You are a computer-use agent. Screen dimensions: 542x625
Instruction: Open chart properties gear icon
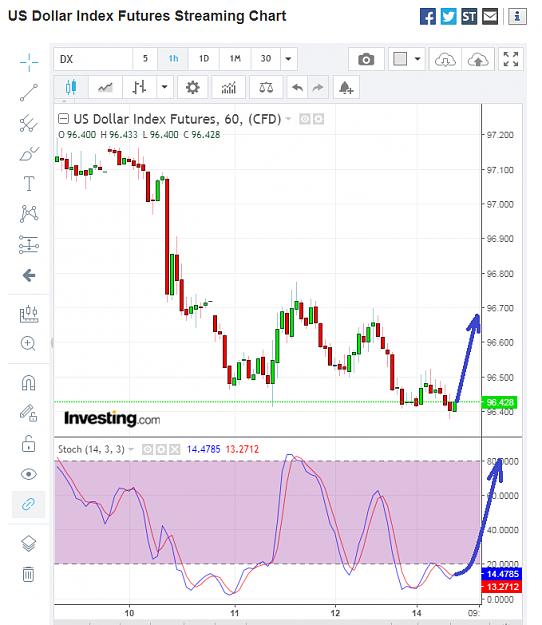pos(192,87)
